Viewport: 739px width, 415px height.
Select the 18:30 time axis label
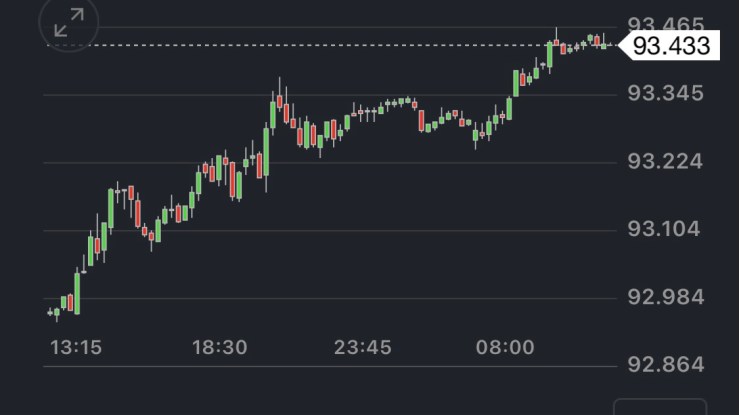(x=219, y=347)
